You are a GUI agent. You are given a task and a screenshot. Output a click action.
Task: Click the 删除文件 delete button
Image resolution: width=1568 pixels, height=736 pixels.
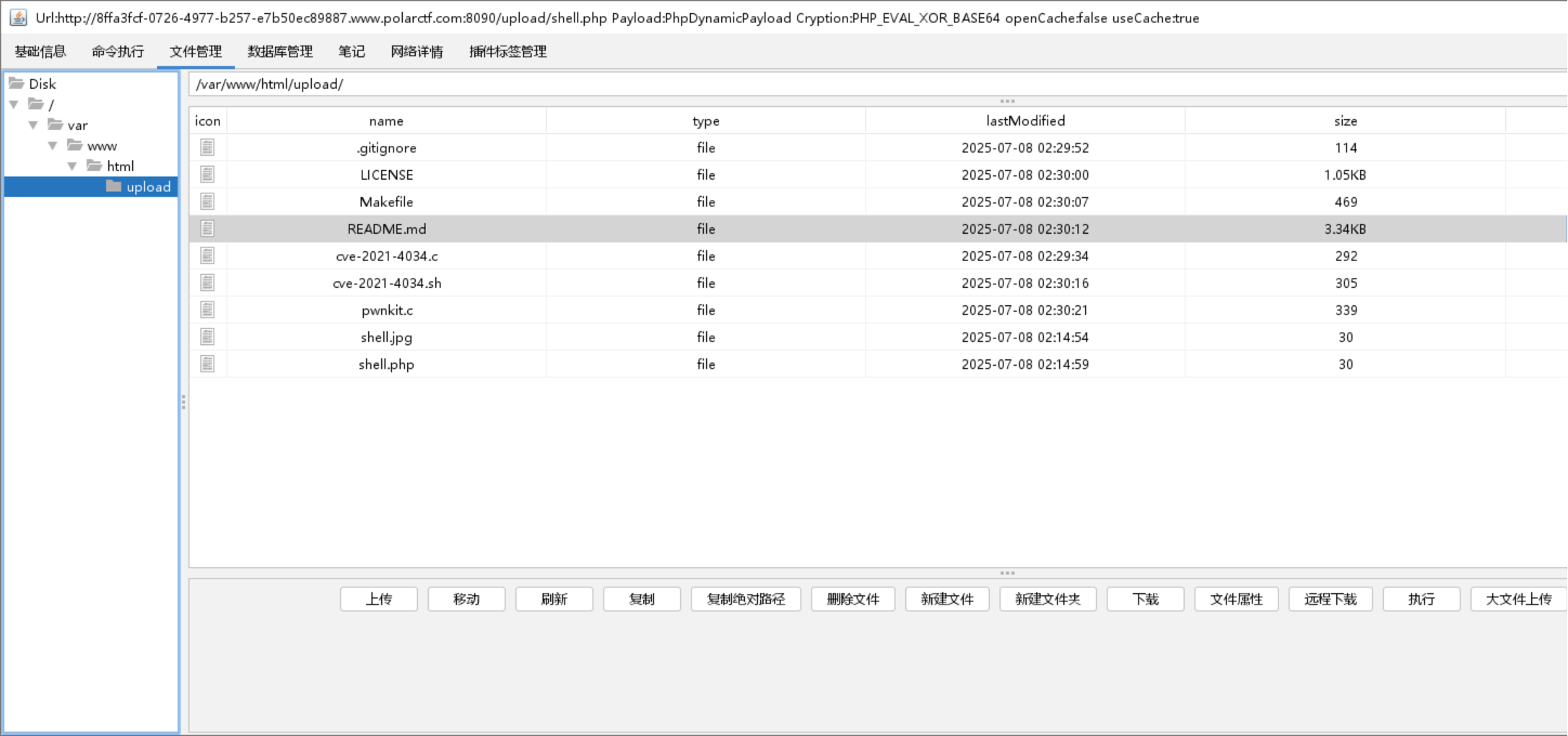853,599
